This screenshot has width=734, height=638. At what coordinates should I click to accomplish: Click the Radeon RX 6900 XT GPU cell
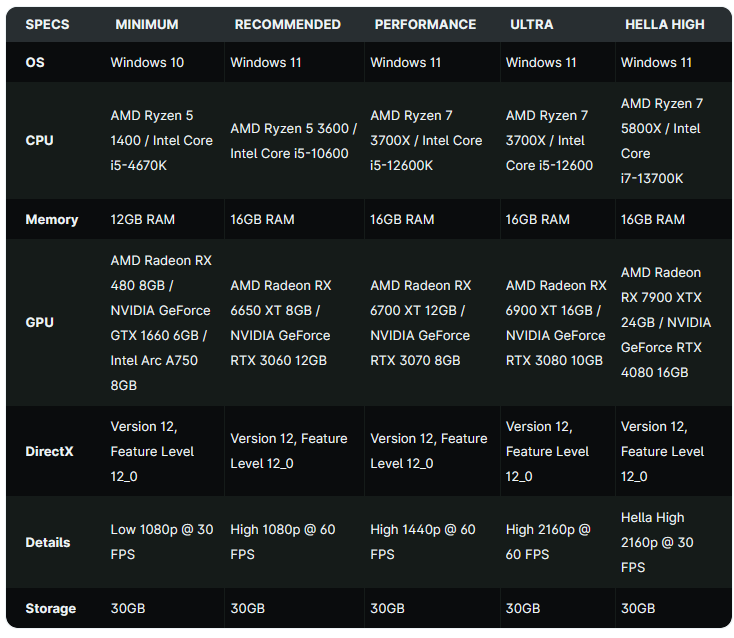tap(556, 323)
